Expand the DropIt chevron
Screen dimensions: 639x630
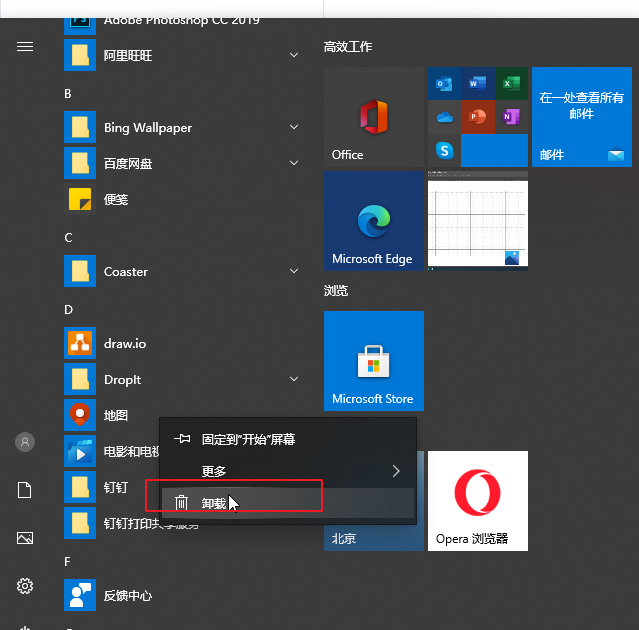point(294,379)
